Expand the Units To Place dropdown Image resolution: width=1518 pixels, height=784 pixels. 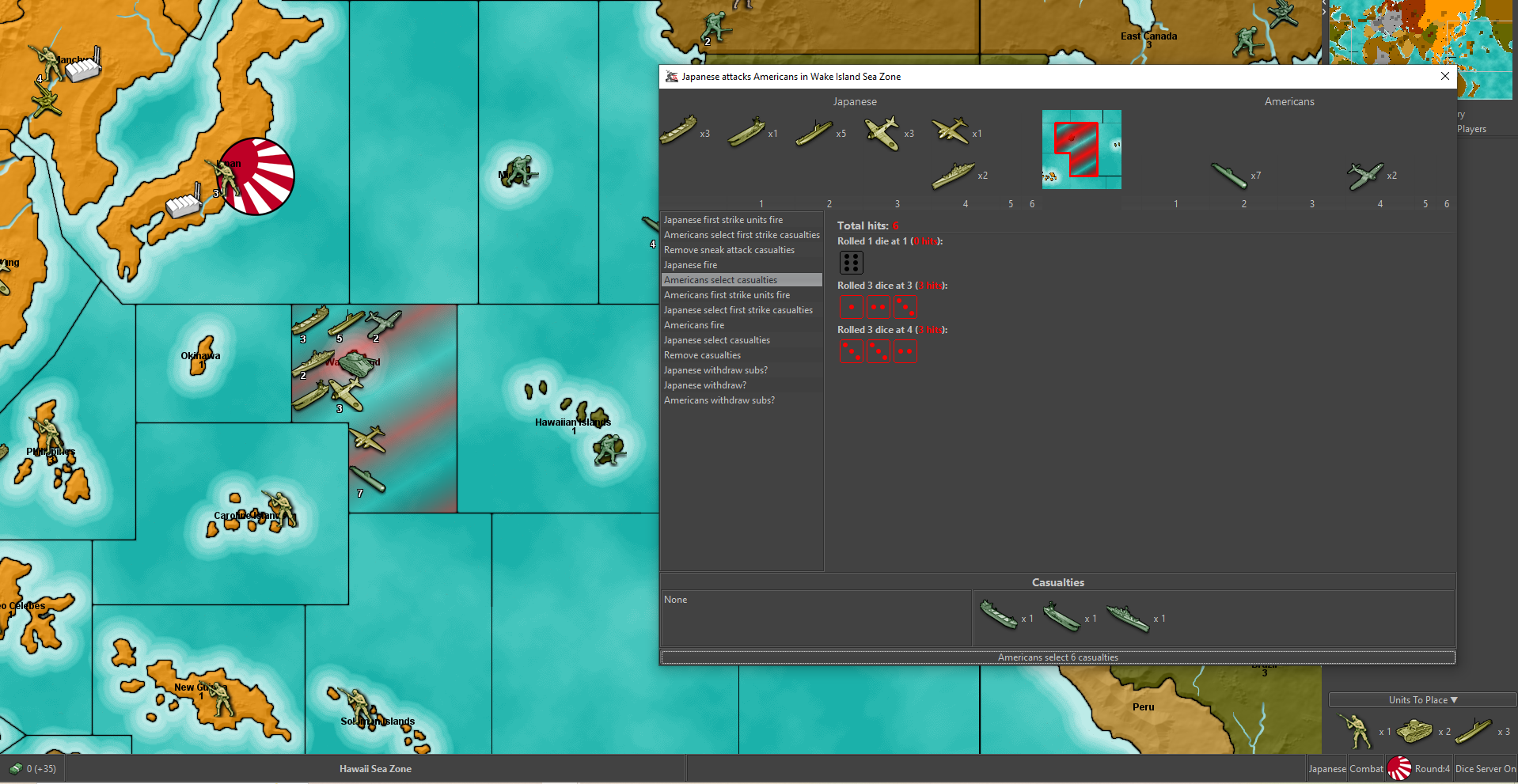(x=1422, y=700)
